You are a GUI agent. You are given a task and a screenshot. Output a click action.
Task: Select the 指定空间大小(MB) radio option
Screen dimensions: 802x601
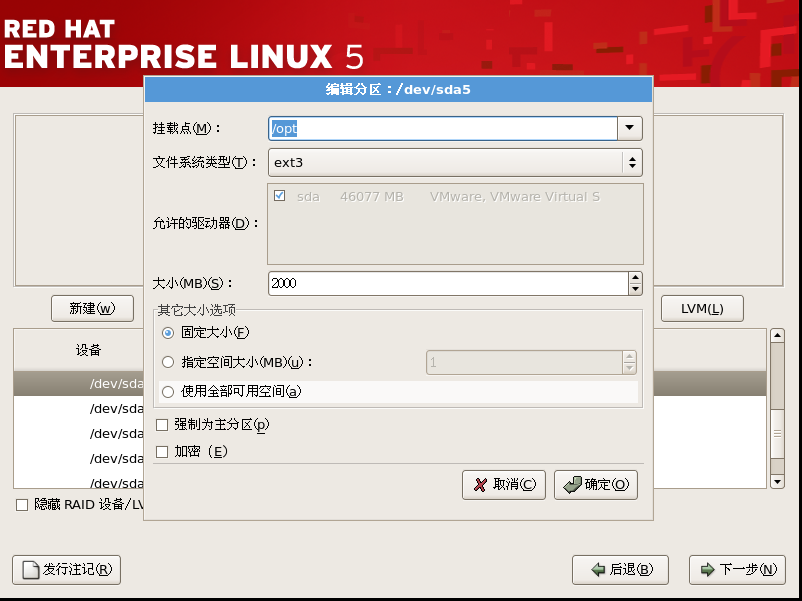pos(168,363)
